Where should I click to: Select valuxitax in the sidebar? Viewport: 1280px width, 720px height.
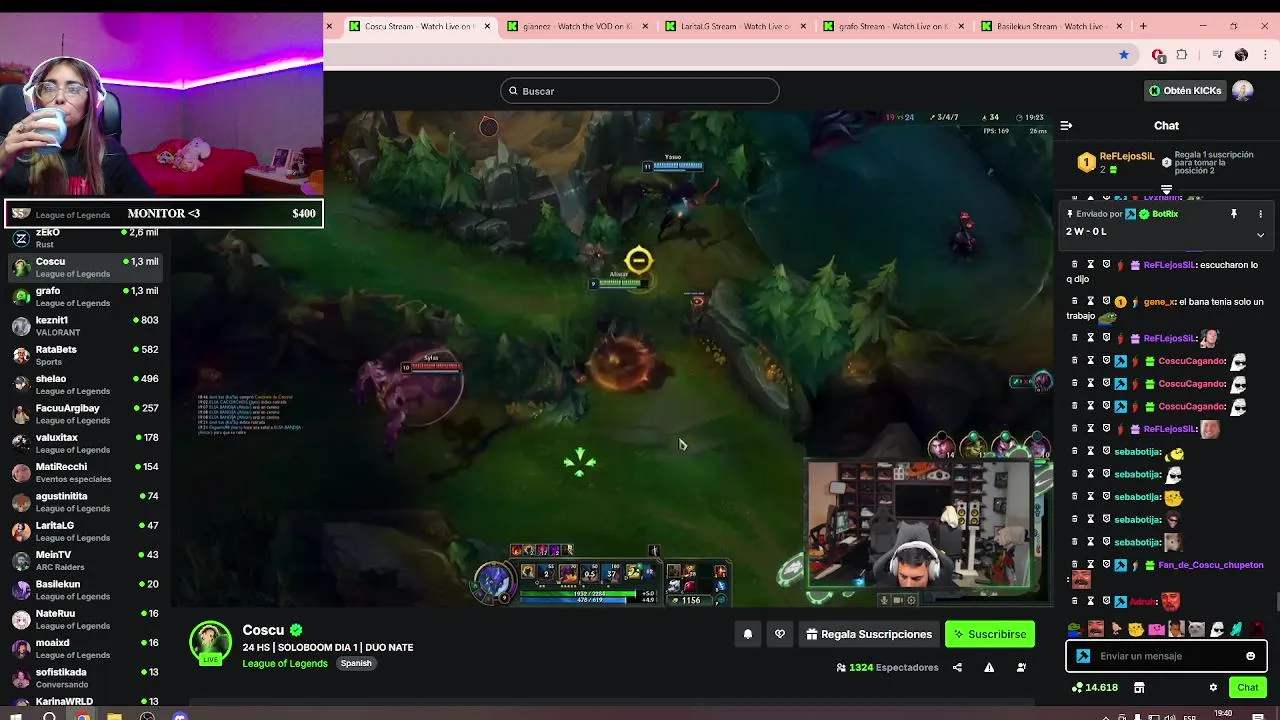85,443
